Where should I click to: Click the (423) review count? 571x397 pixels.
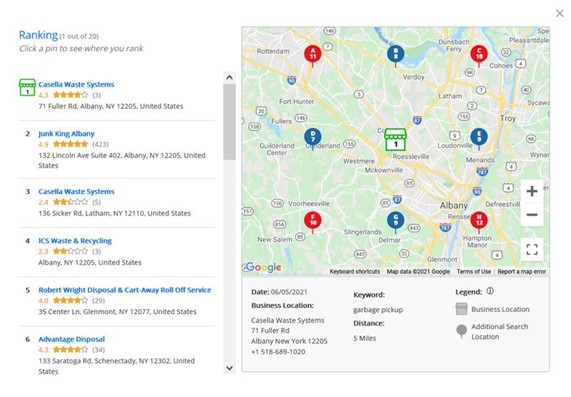[x=101, y=144]
